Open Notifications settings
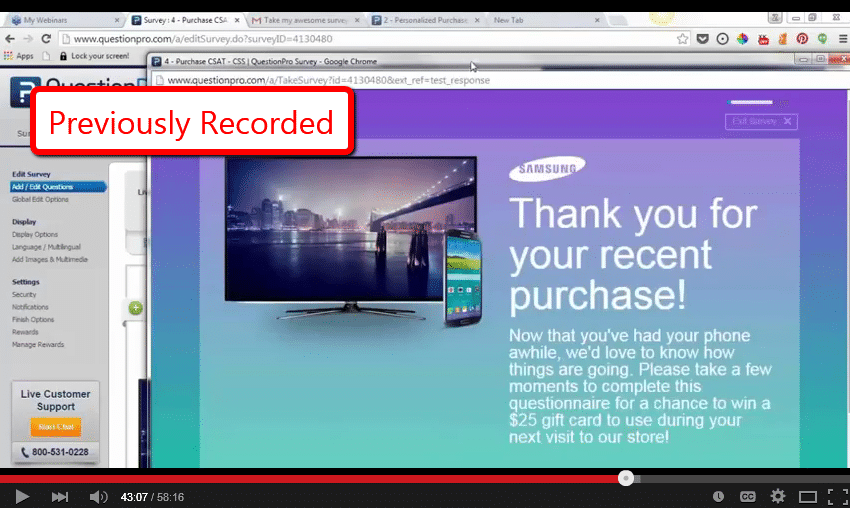 [x=30, y=307]
